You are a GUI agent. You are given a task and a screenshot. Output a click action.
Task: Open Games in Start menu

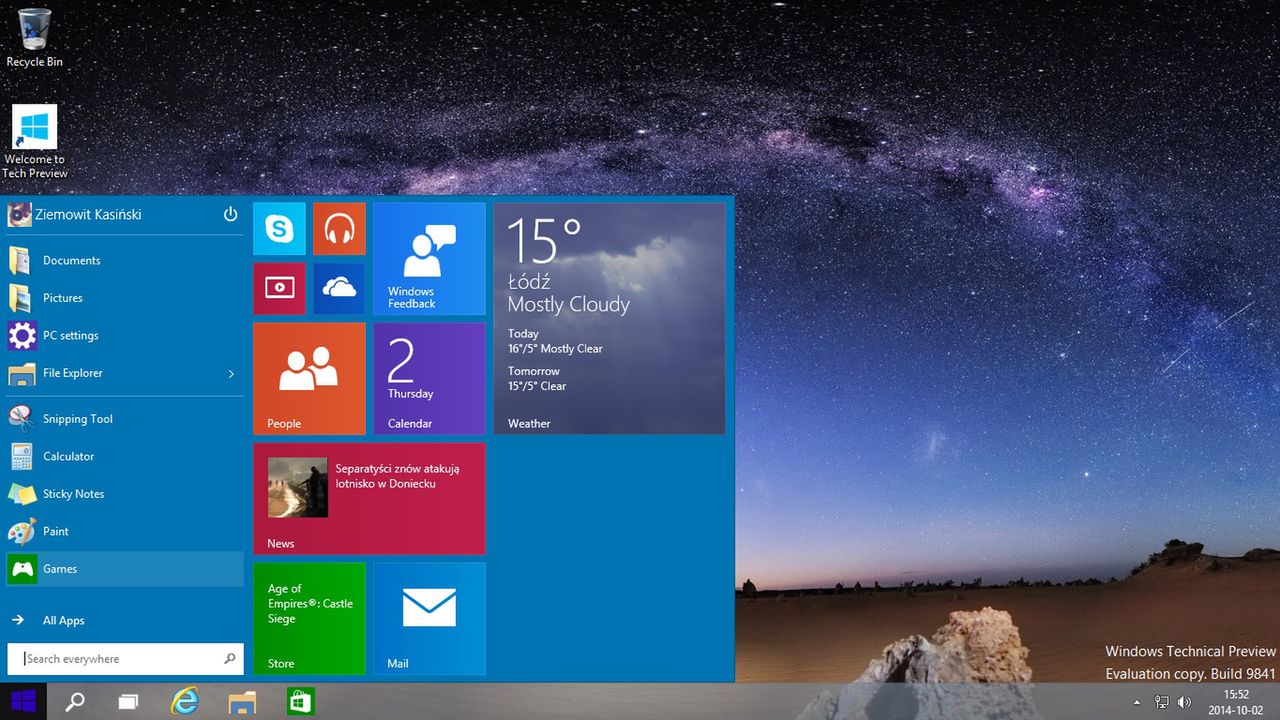click(125, 569)
